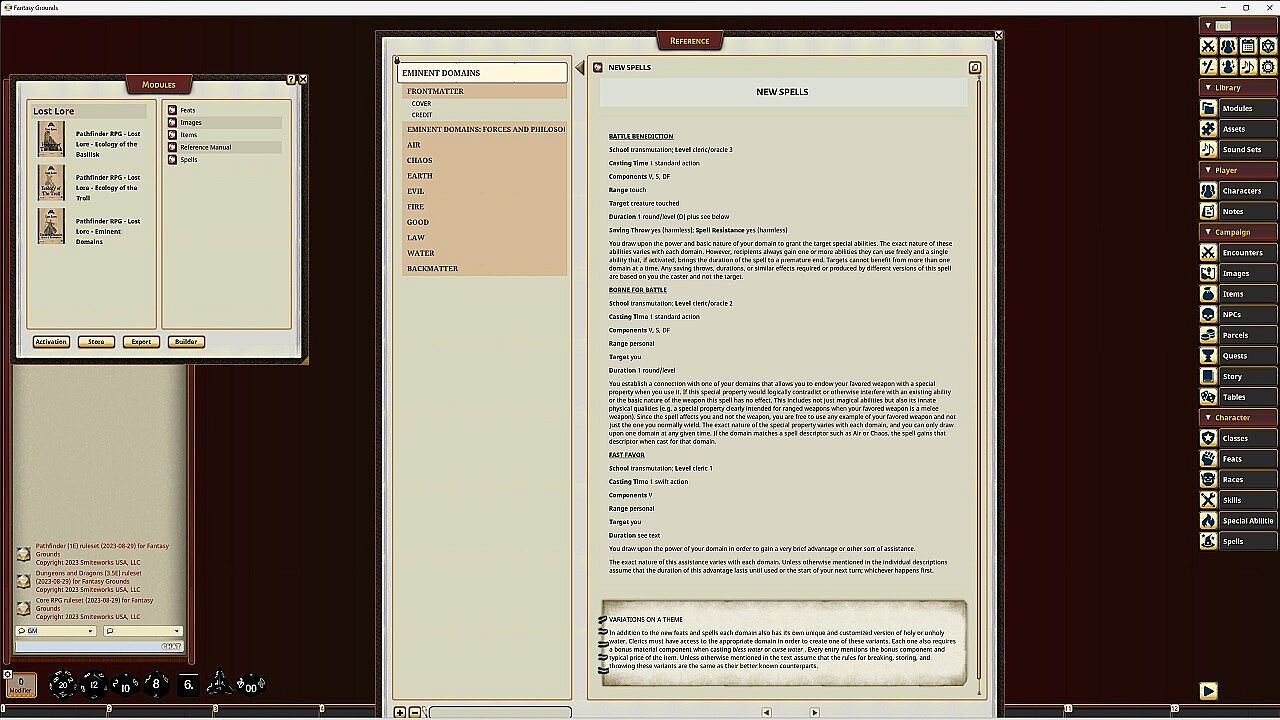The width and height of the screenshot is (1280, 720).
Task: Open the Sound Sets icon
Action: click(x=1208, y=149)
